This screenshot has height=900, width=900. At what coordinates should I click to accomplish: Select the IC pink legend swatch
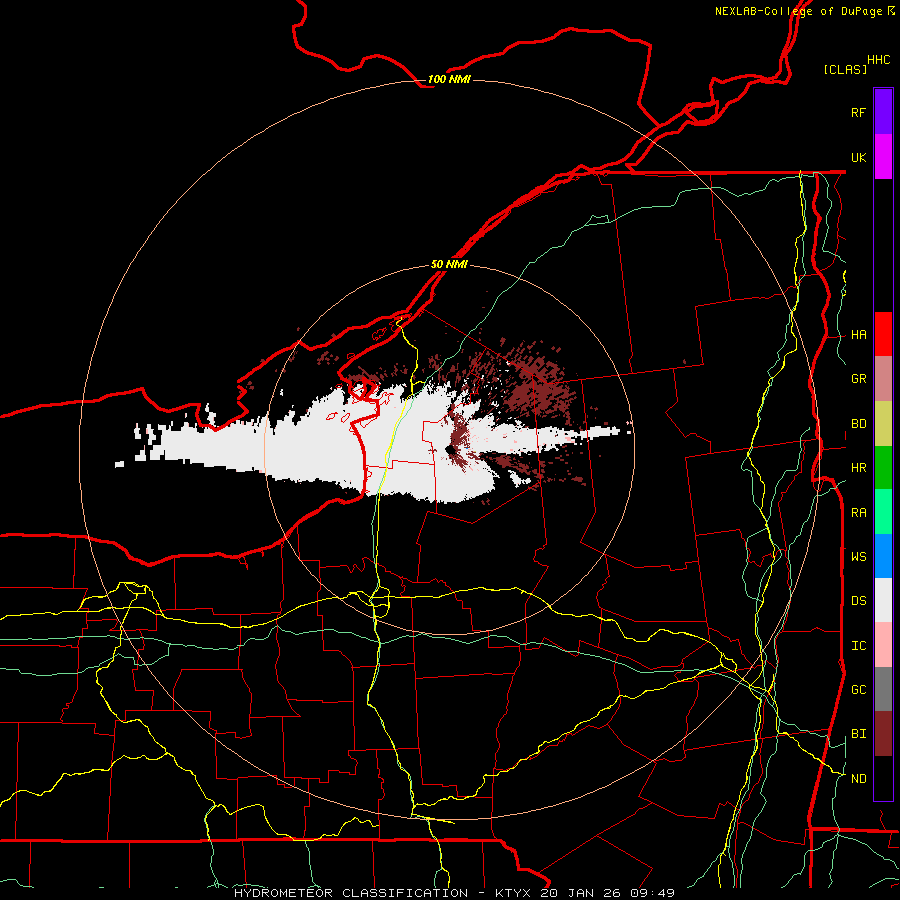tap(883, 645)
